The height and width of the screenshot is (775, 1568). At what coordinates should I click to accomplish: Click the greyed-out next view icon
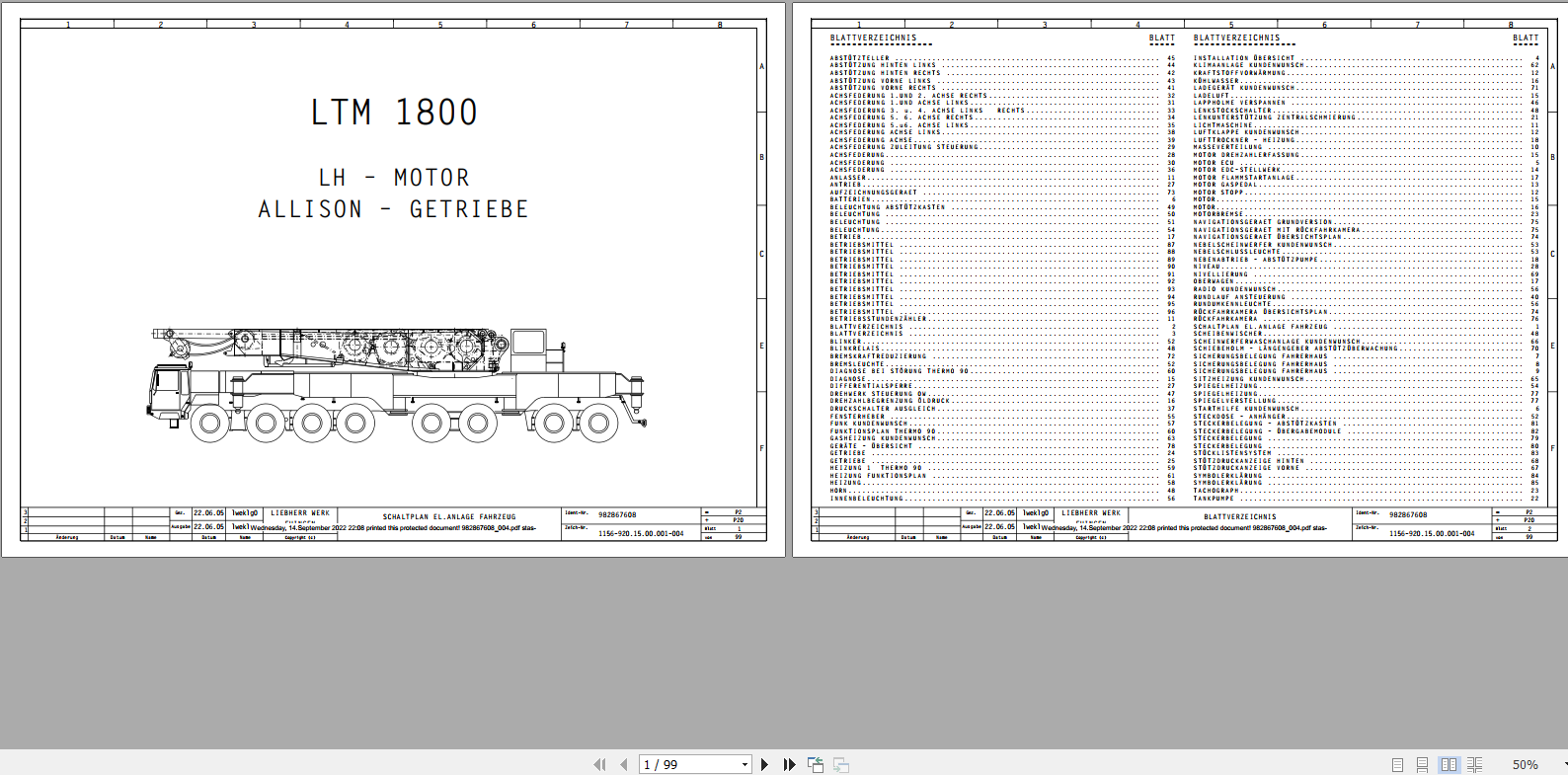(x=841, y=764)
